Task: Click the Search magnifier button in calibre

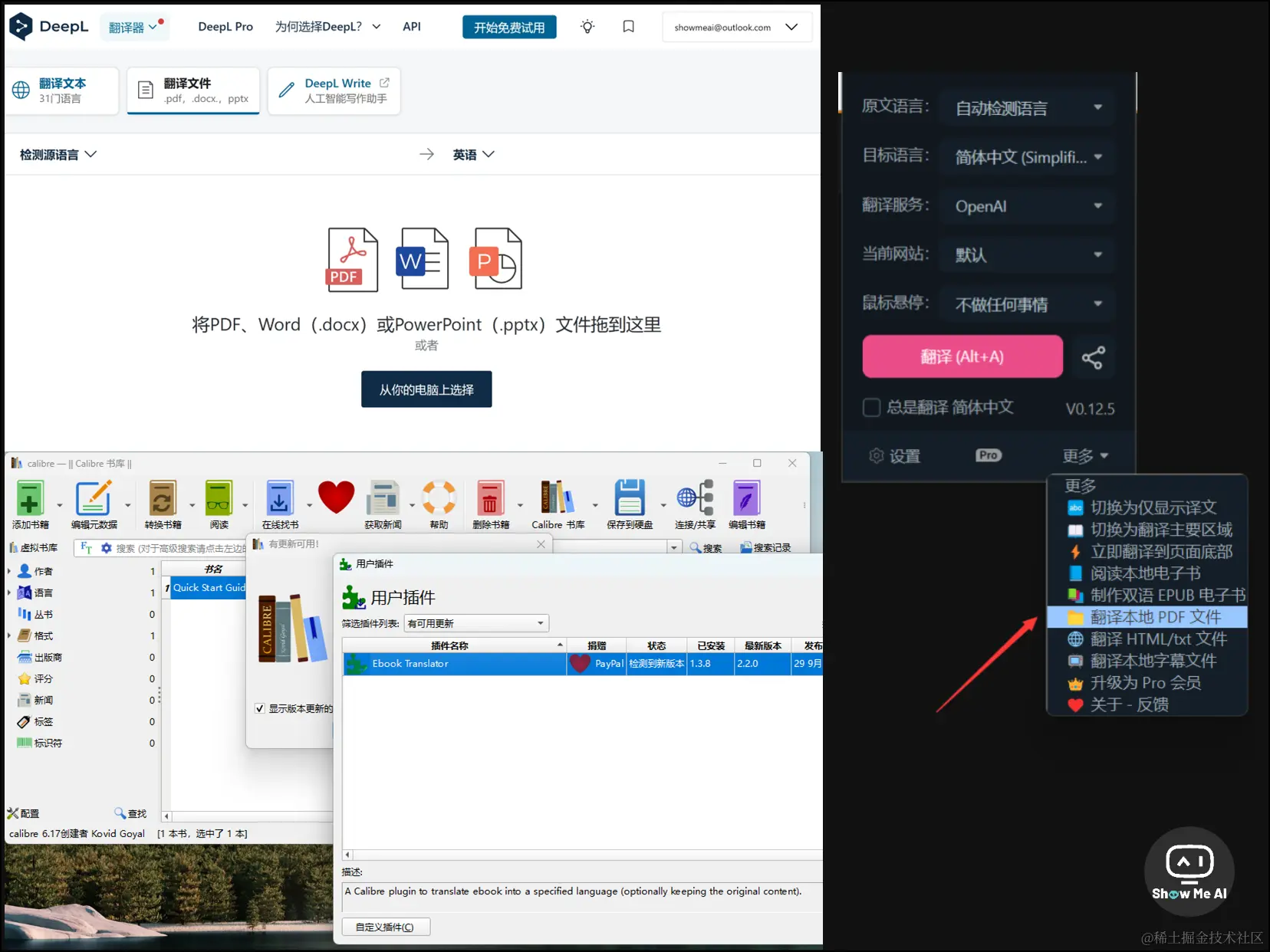Action: (x=706, y=548)
